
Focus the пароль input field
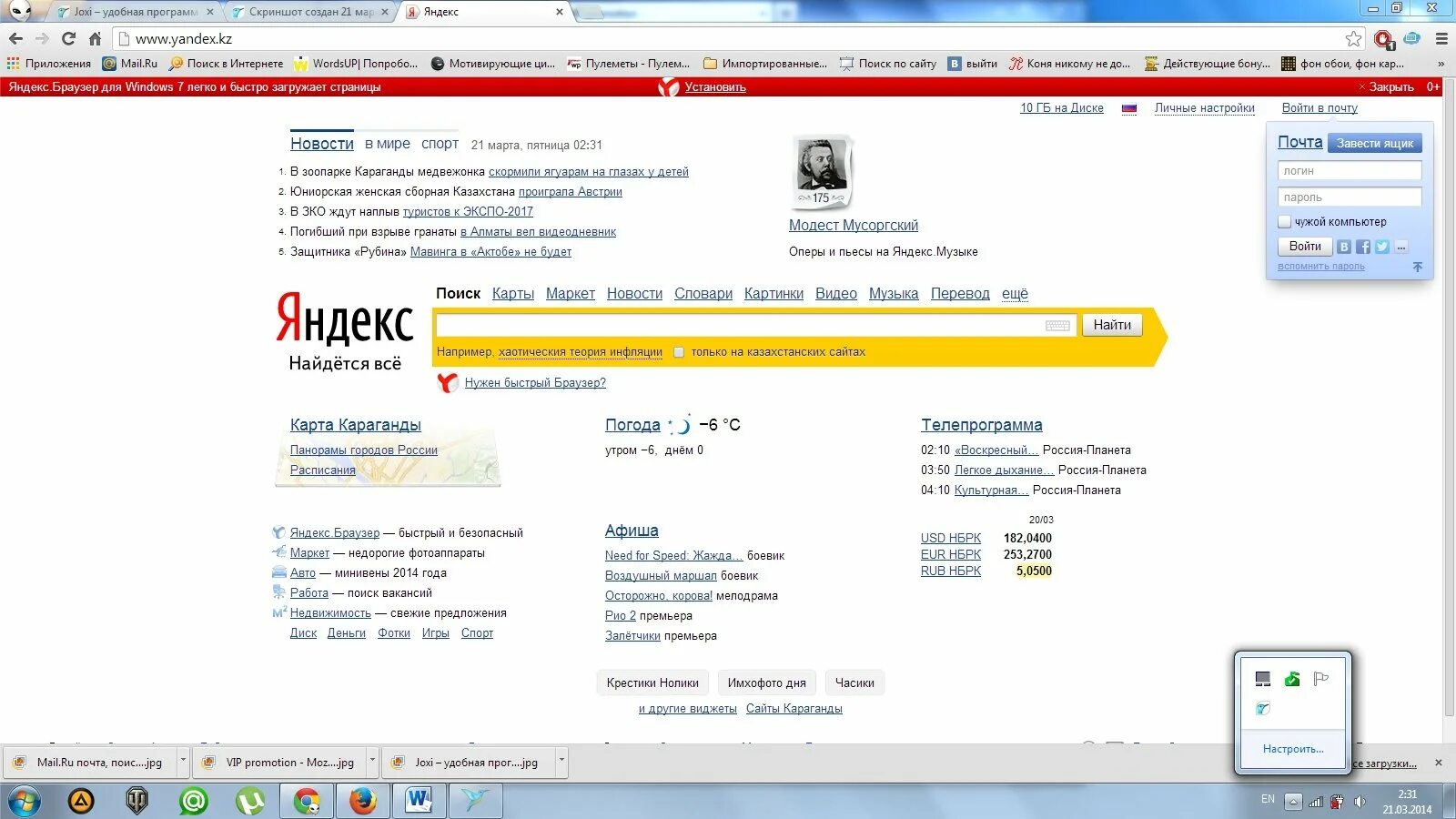1350,197
